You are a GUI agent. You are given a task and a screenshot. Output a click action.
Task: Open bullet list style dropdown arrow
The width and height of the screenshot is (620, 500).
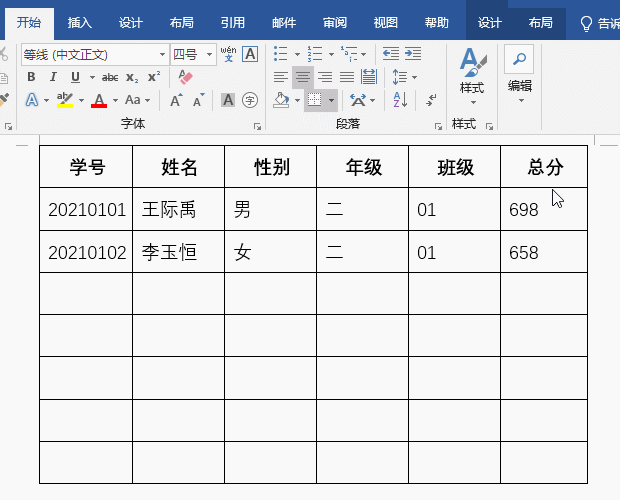coord(297,54)
